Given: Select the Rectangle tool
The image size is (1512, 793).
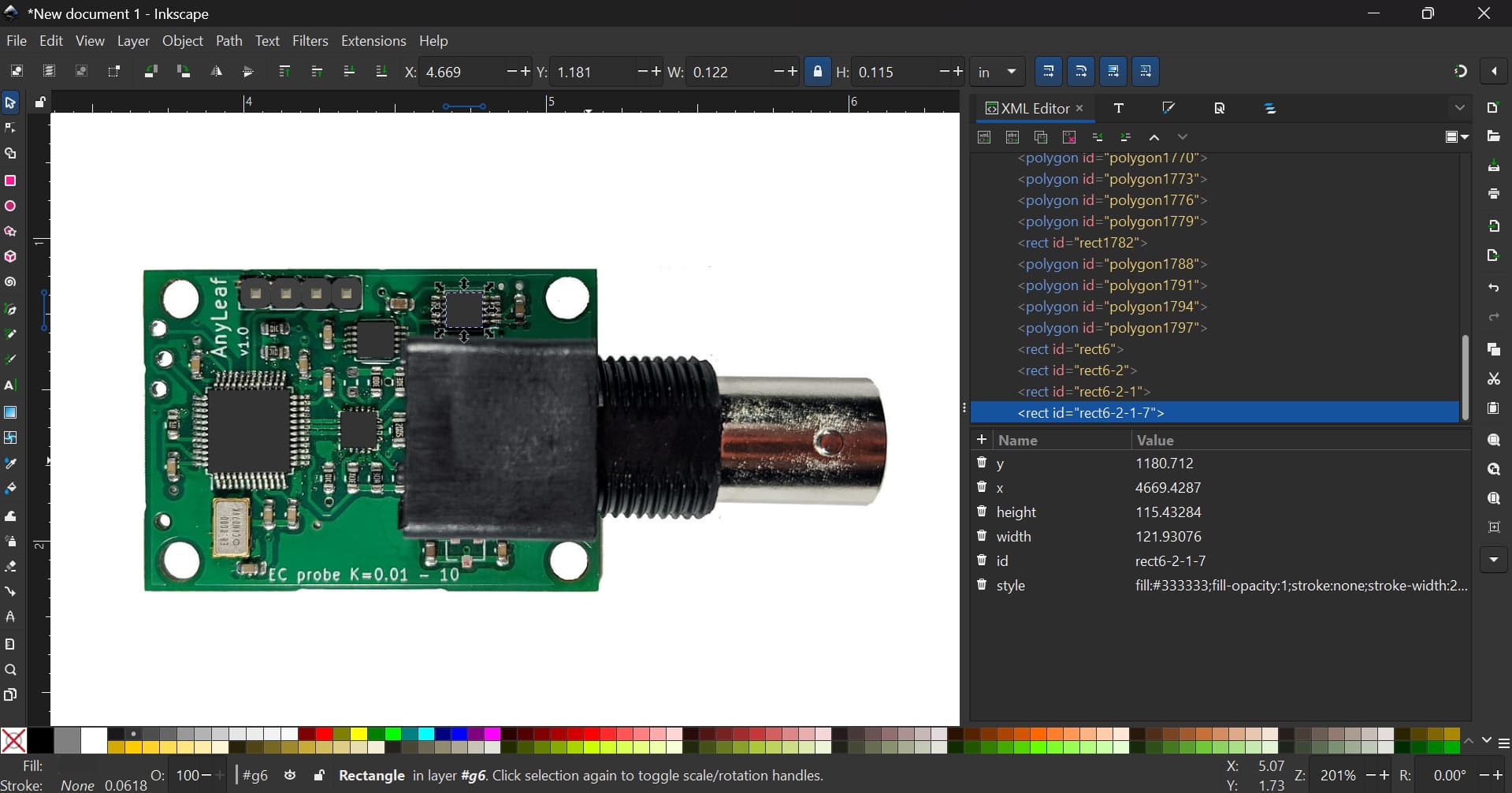Looking at the screenshot, I should point(11,181).
